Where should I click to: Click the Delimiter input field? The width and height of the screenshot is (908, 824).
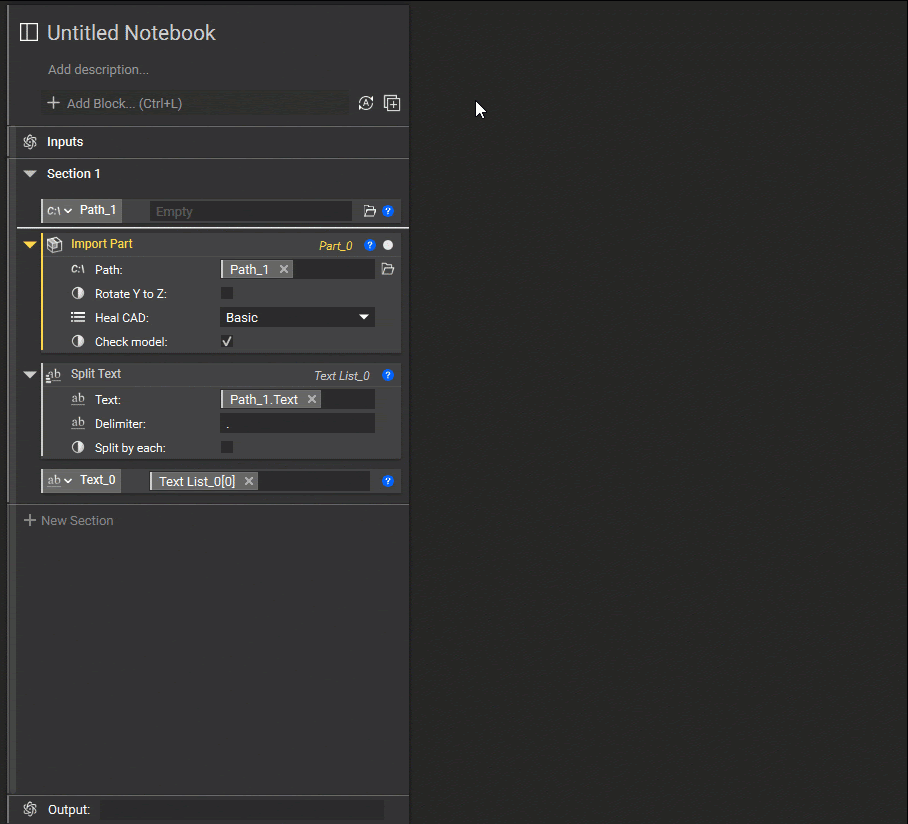(297, 423)
